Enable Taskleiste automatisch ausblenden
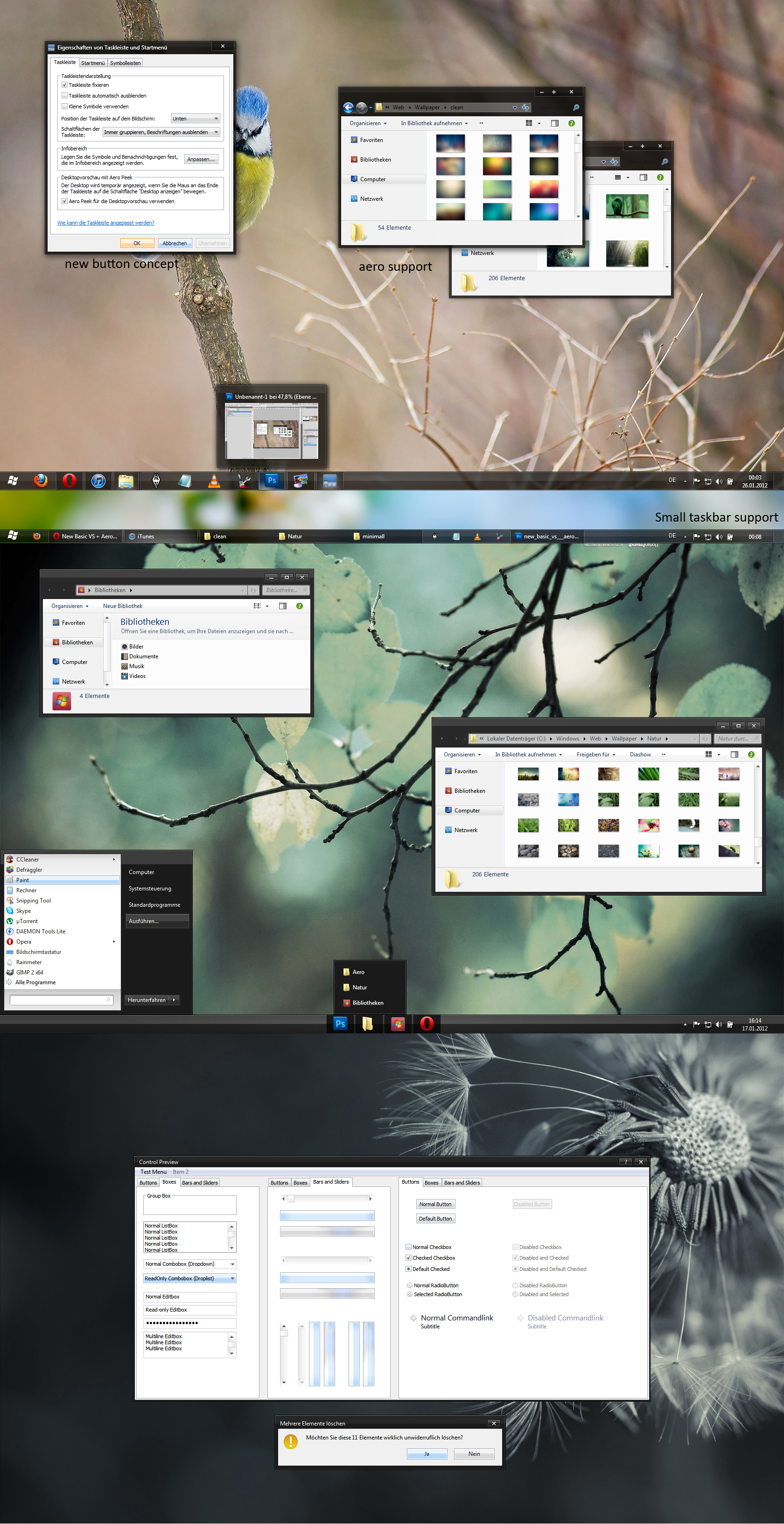 (x=64, y=95)
